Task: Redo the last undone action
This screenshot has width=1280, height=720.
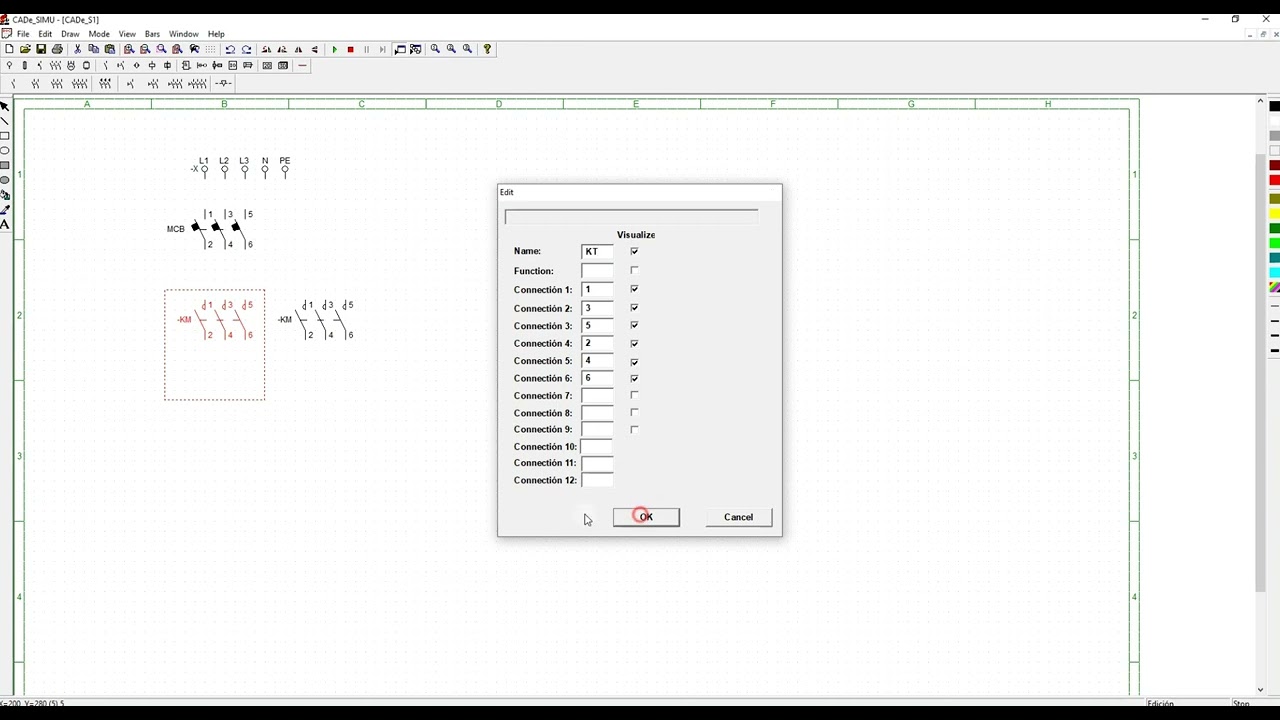Action: coord(246,49)
